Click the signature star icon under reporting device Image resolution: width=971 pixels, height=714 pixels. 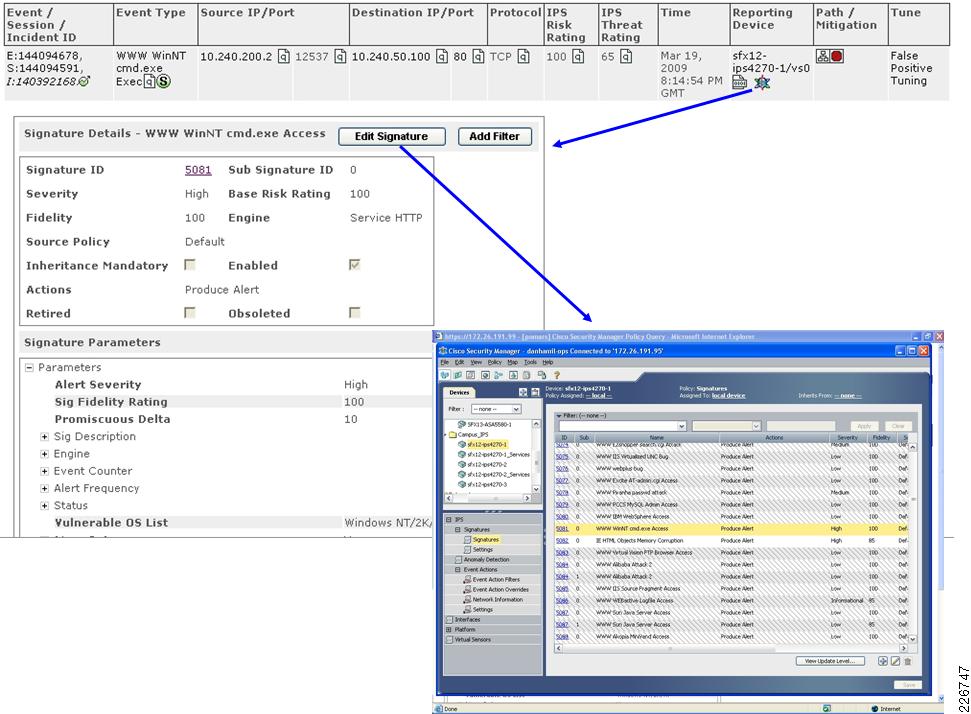[762, 82]
